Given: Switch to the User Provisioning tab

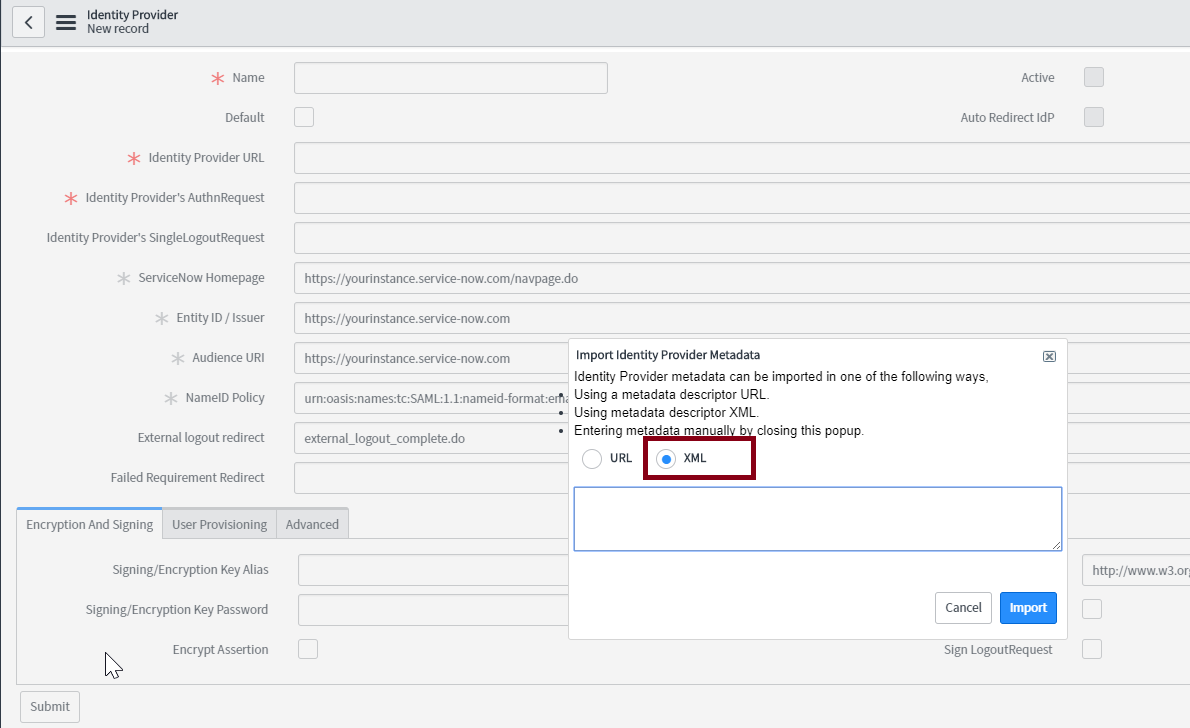Looking at the screenshot, I should tap(219, 524).
